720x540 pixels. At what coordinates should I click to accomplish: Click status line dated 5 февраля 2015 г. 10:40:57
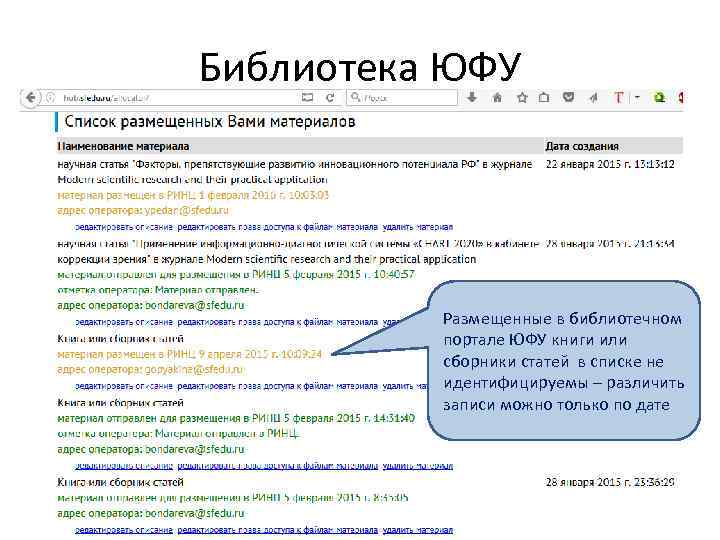236,275
